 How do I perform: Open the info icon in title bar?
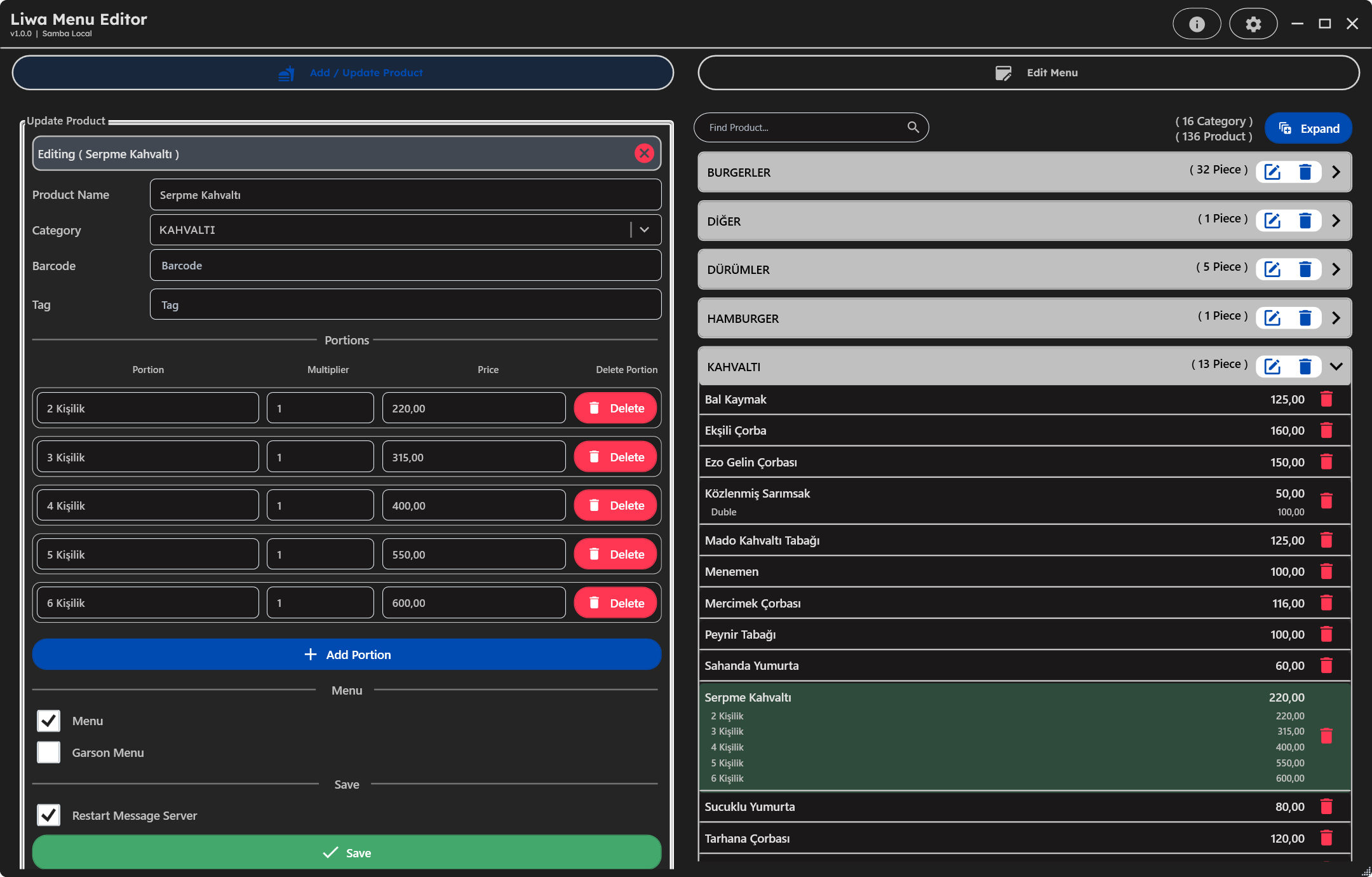pyautogui.click(x=1196, y=24)
